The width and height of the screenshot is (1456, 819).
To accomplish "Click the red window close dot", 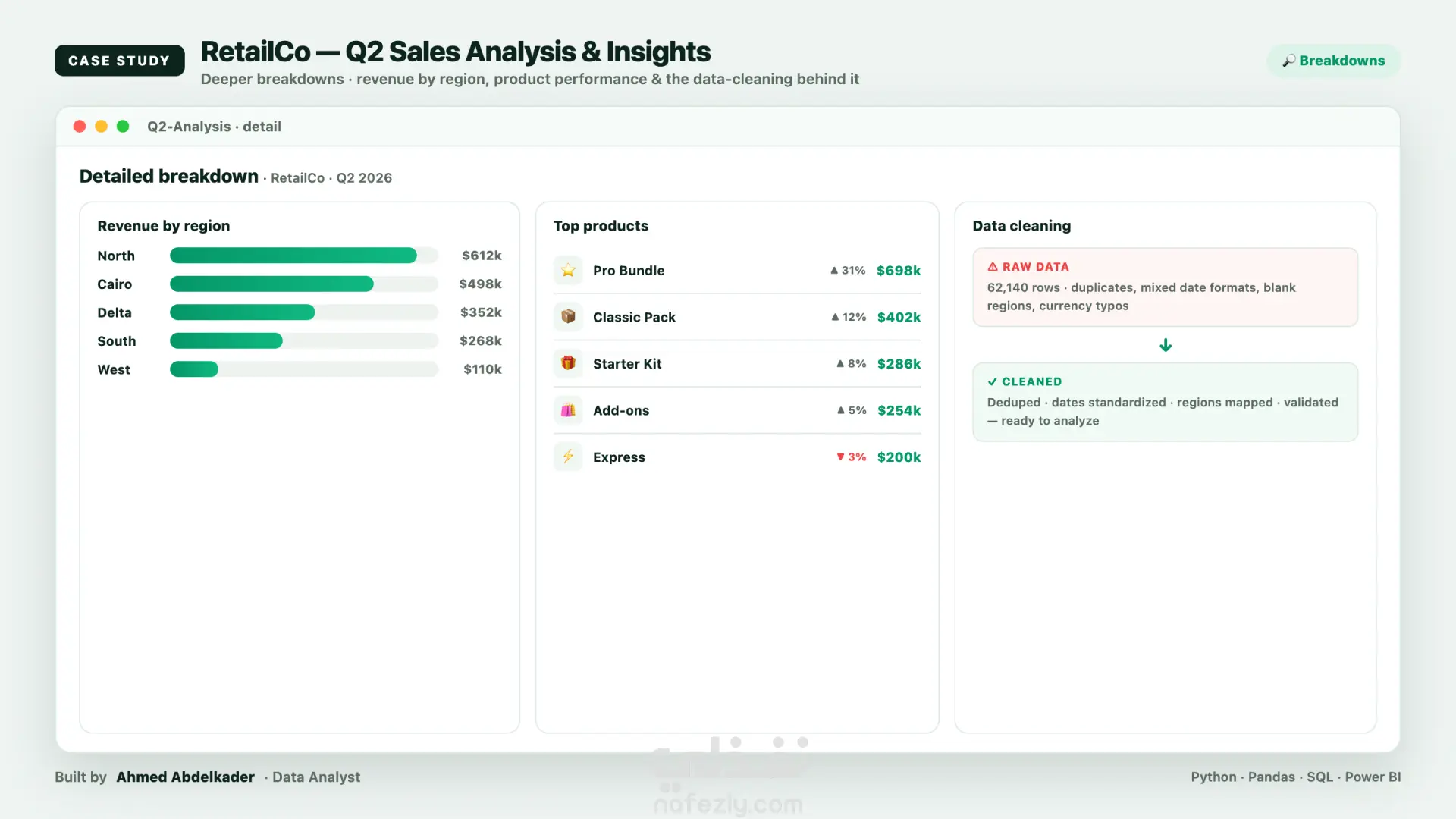I will pos(80,127).
